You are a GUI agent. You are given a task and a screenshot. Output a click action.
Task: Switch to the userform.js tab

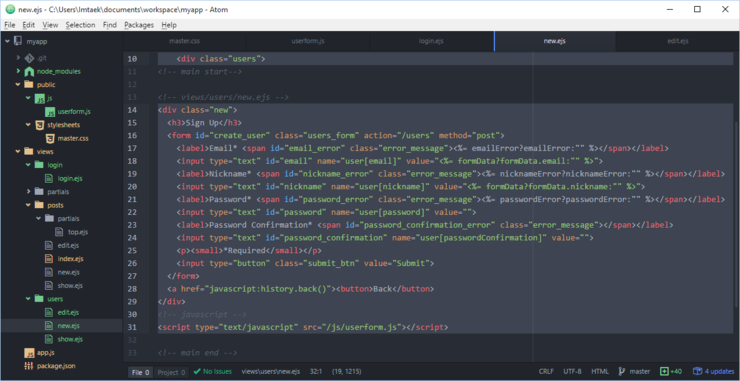pos(308,41)
